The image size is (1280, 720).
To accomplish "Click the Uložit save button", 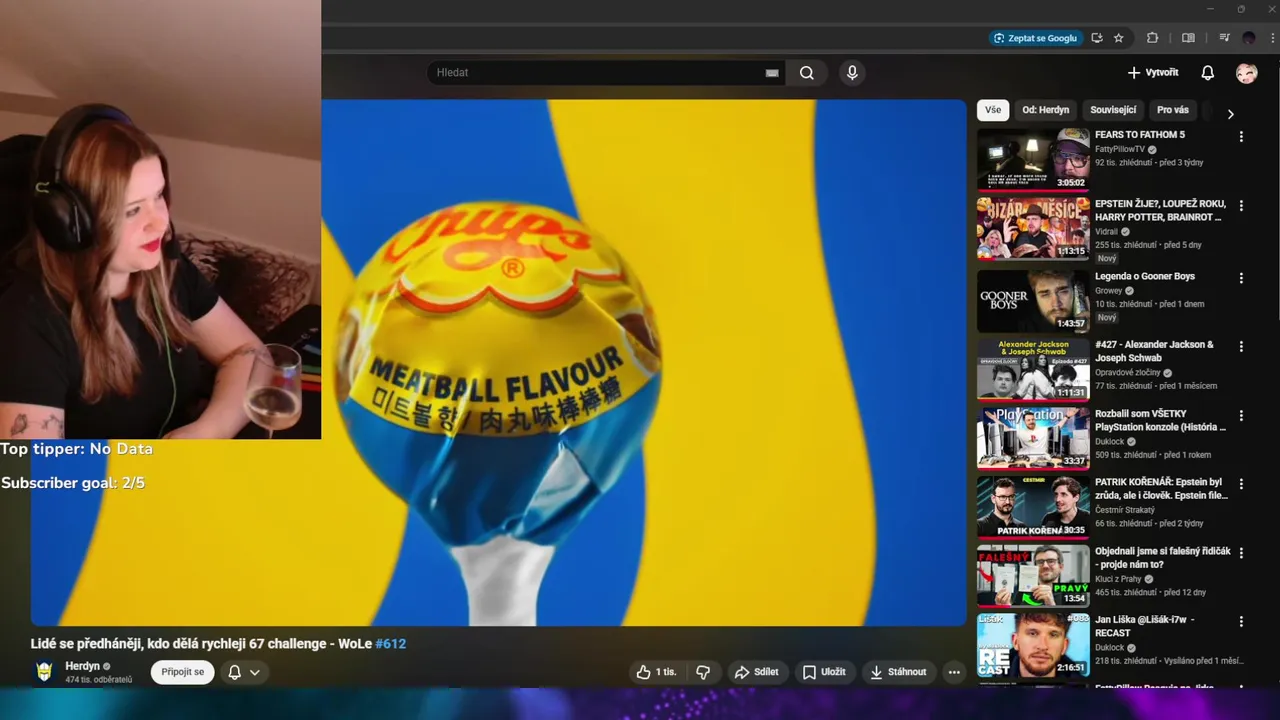I will [824, 672].
